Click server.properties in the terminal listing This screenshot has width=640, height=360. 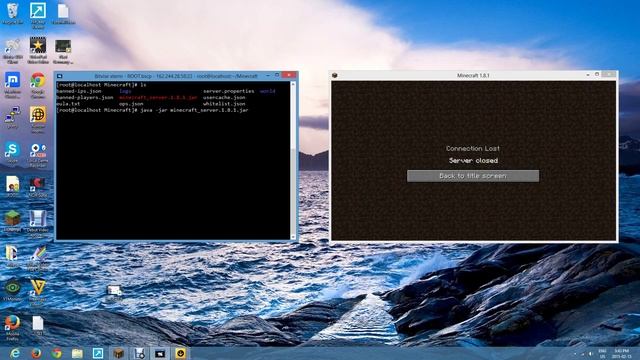(229, 91)
